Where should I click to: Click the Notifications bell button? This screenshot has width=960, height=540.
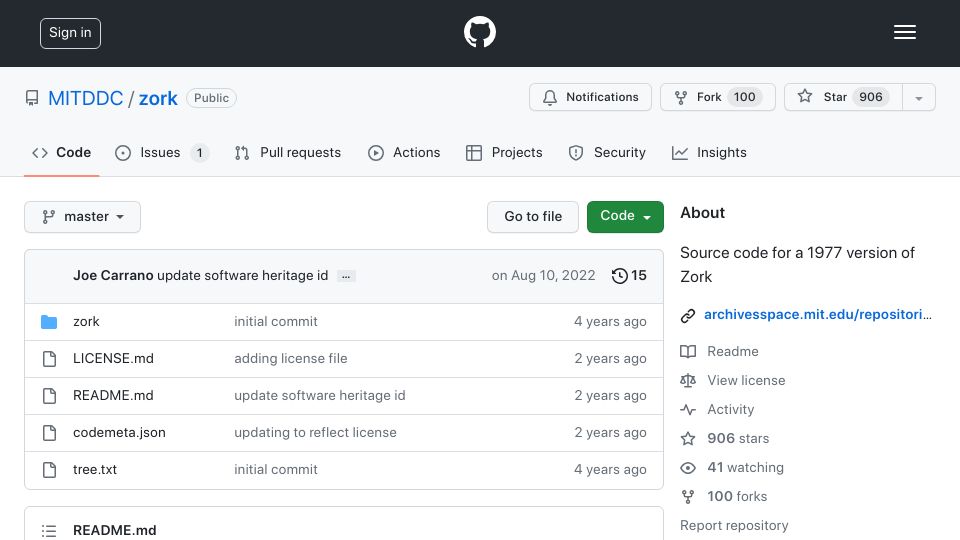(590, 97)
